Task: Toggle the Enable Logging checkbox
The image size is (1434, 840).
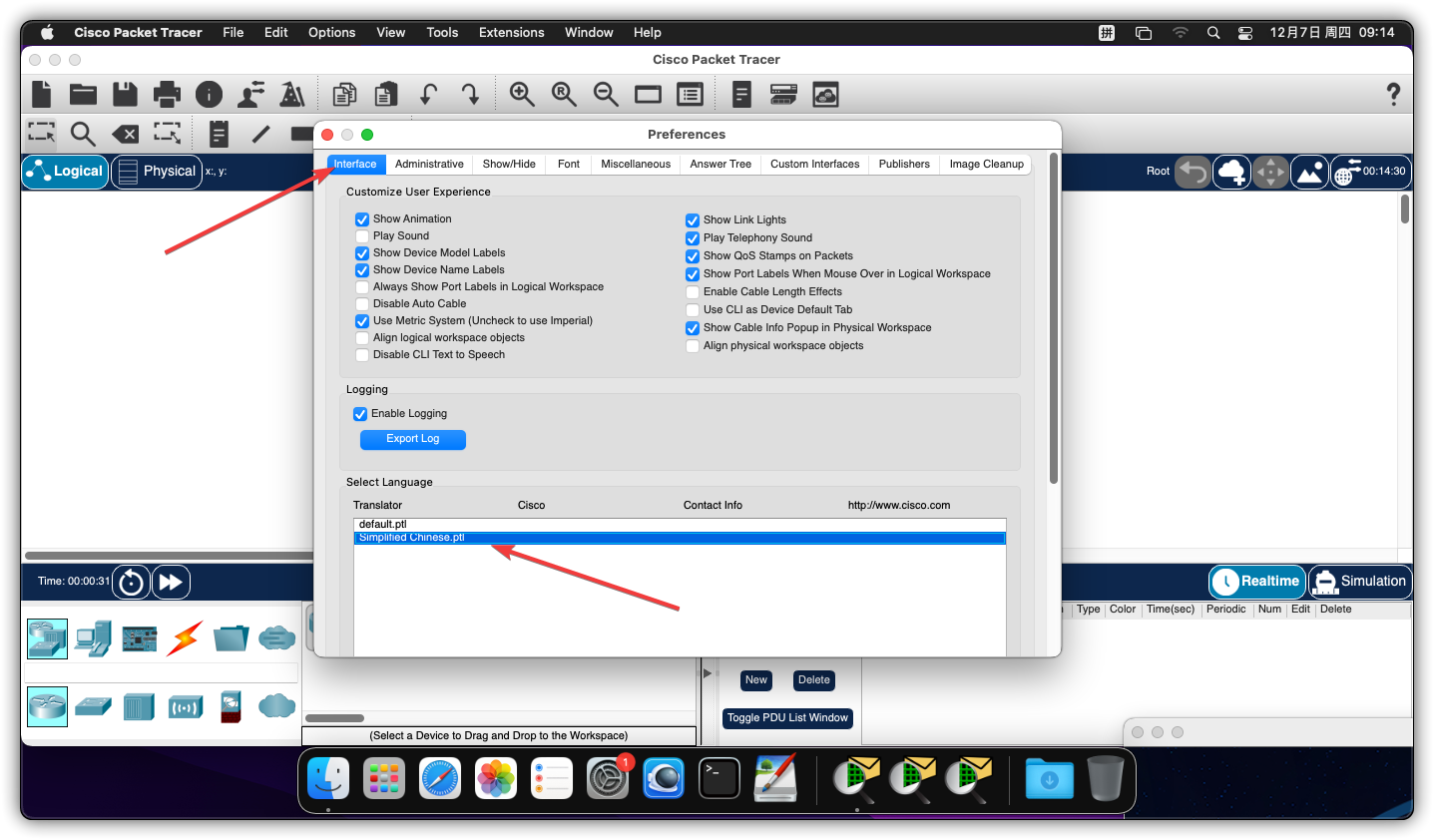Action: (x=360, y=414)
